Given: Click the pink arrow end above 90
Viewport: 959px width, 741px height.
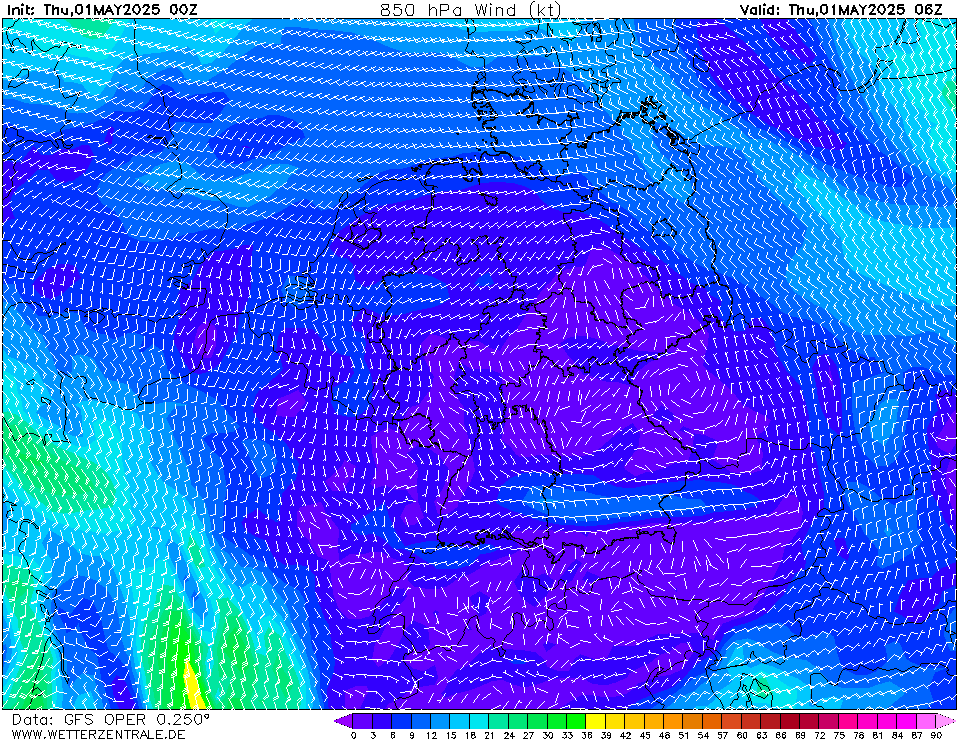Looking at the screenshot, I should 946,721.
